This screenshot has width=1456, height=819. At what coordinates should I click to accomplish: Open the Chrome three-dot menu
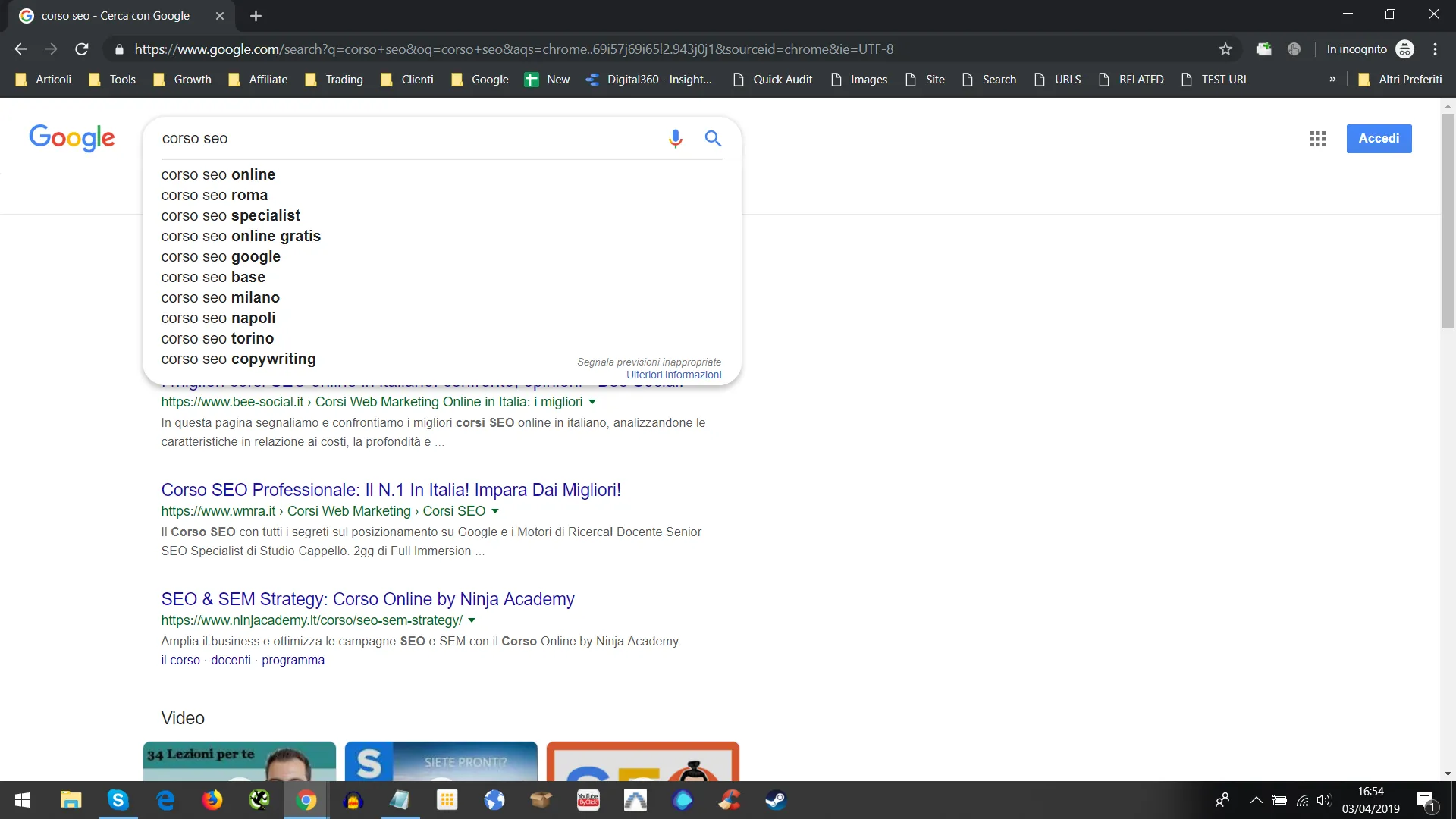pos(1435,49)
